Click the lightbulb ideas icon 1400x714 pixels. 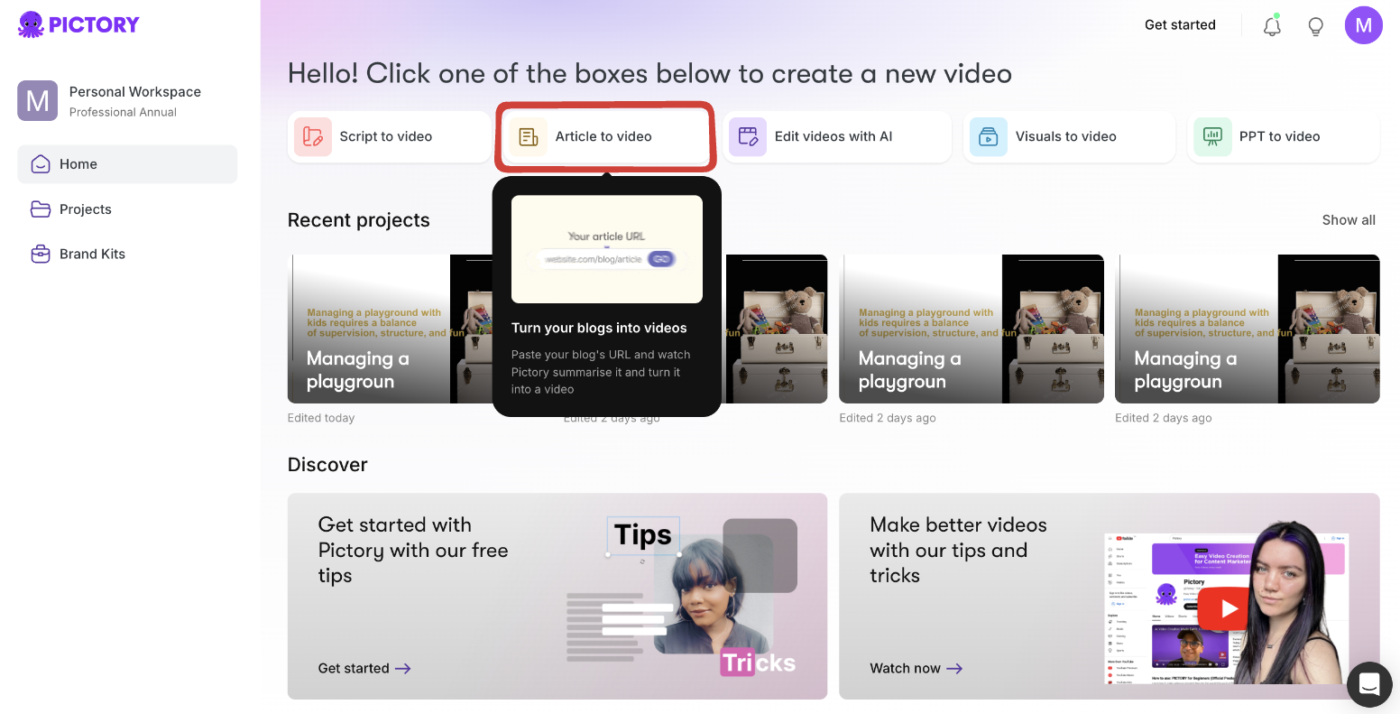click(1316, 26)
